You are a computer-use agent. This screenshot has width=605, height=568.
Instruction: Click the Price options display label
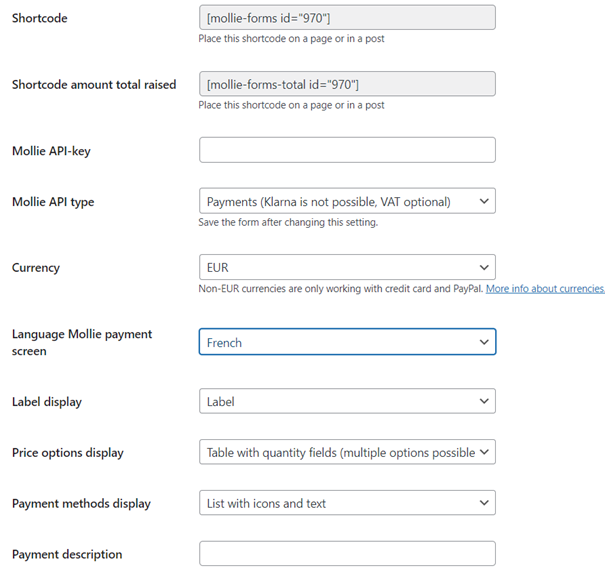pos(68,453)
